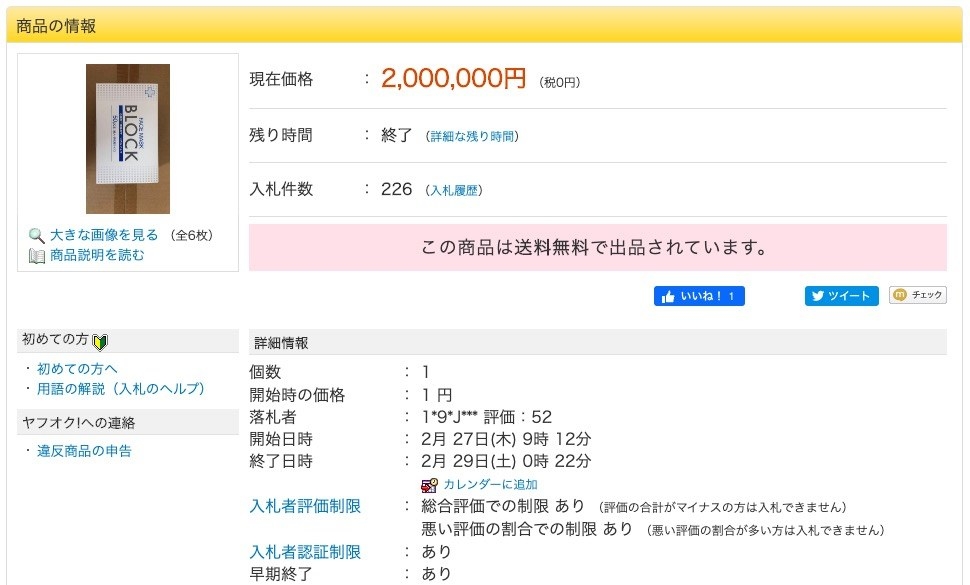The height and width of the screenshot is (585, 970).
Task: Click the mixi チェック icon
Action: [x=900, y=295]
